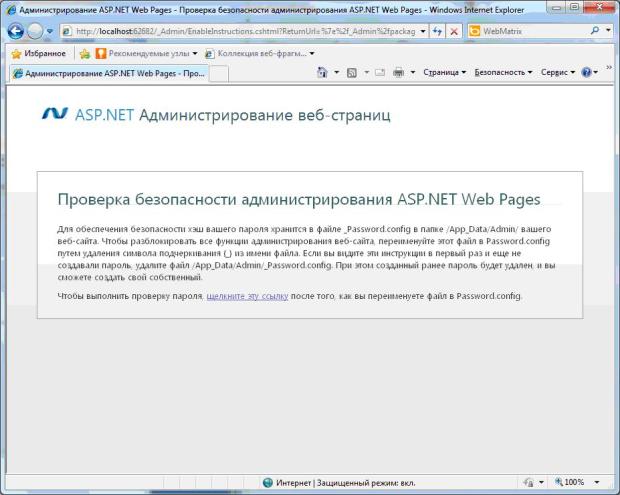Image resolution: width=620 pixels, height=495 pixels.
Task: Expand the zoom level dropdown arrow
Action: tap(597, 482)
